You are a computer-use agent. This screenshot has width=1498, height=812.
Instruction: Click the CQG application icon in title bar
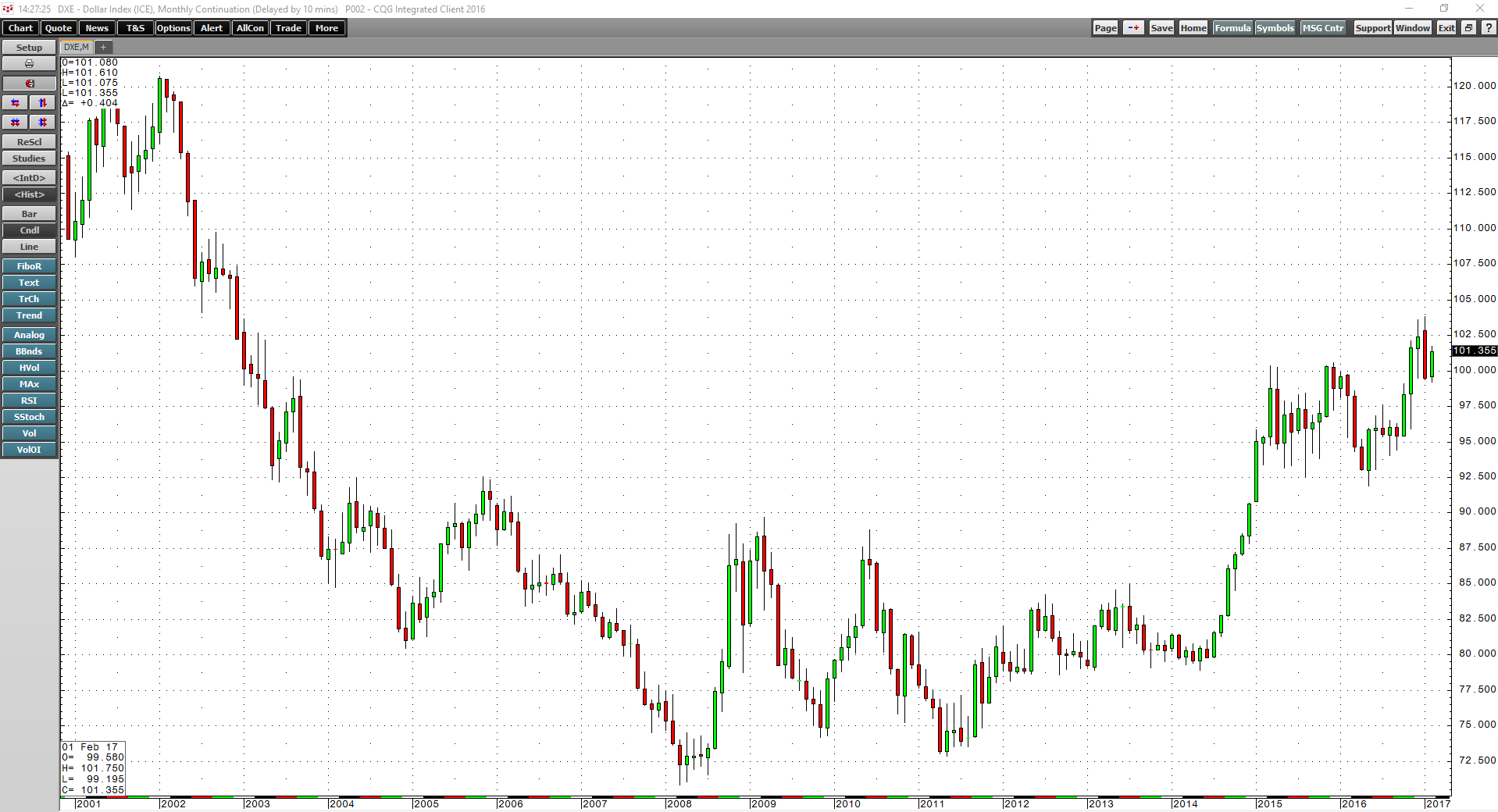click(x=8, y=9)
